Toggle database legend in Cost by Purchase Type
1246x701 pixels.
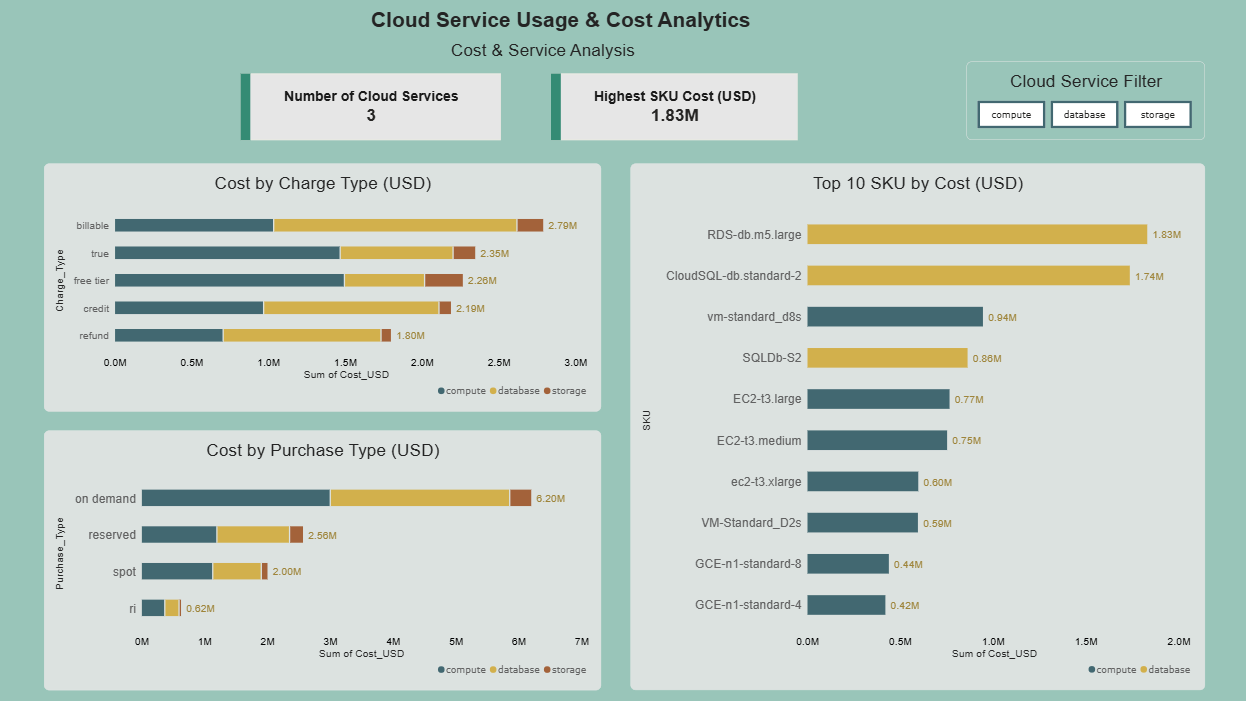tap(514, 670)
